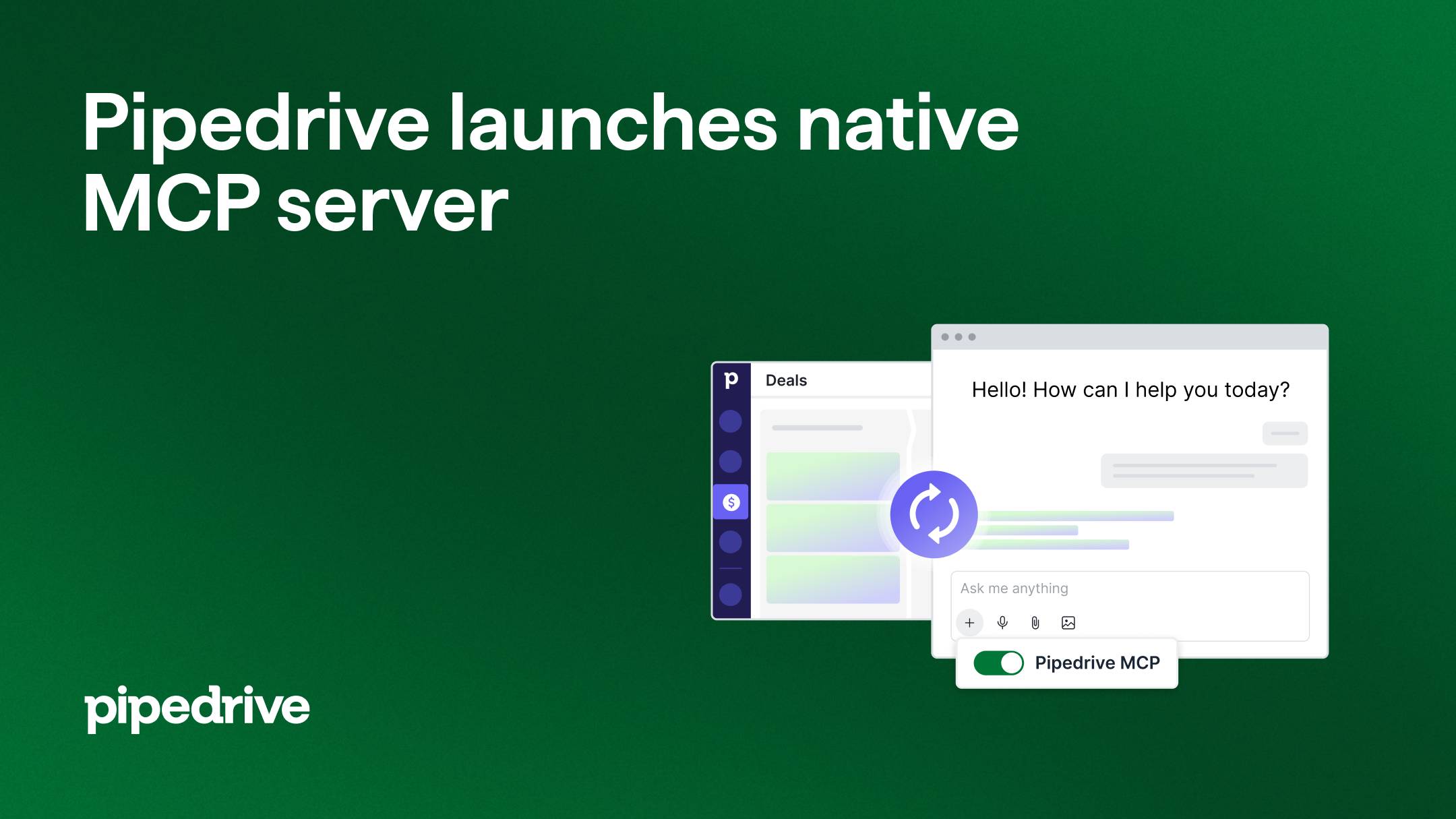Click the purple sync arrows icon
The image size is (1456, 819).
click(934, 514)
